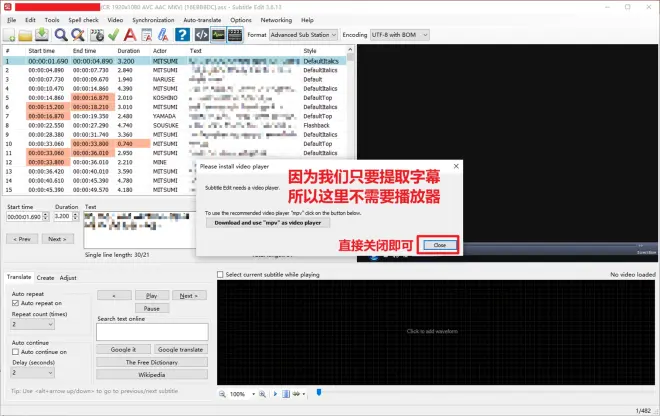Screen dimensions: 660x416
Task: Open the Options menu
Action: [x=241, y=20]
